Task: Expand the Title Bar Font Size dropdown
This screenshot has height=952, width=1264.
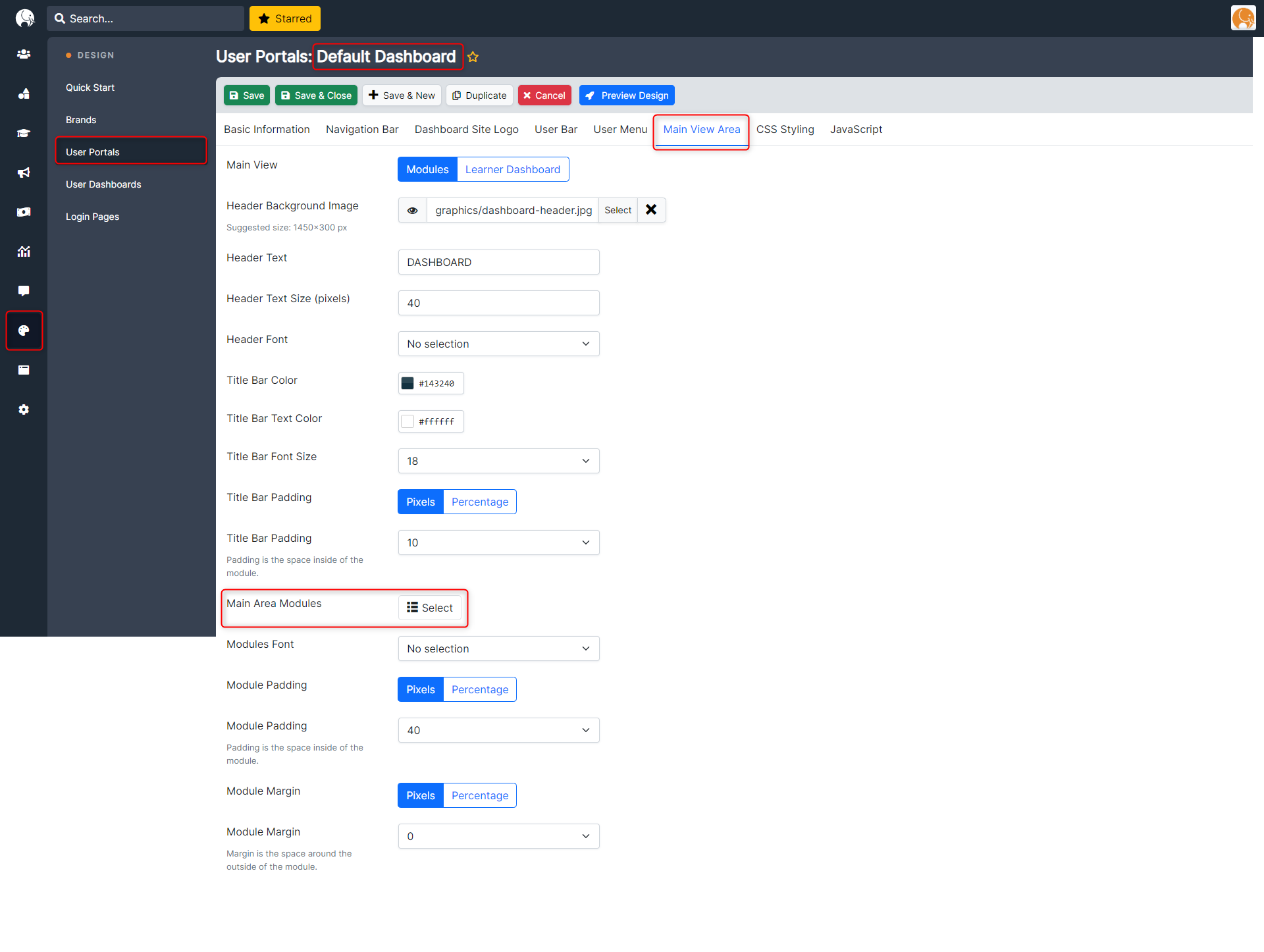Action: pyautogui.click(x=498, y=461)
